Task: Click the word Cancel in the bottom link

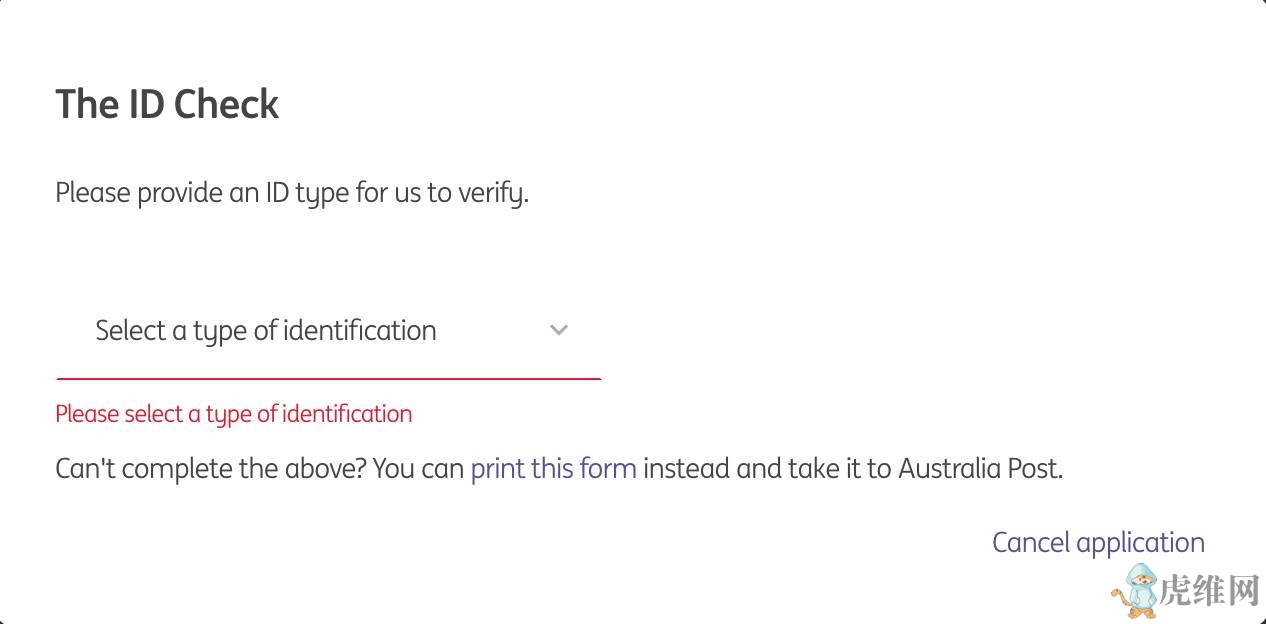Action: (x=1030, y=542)
